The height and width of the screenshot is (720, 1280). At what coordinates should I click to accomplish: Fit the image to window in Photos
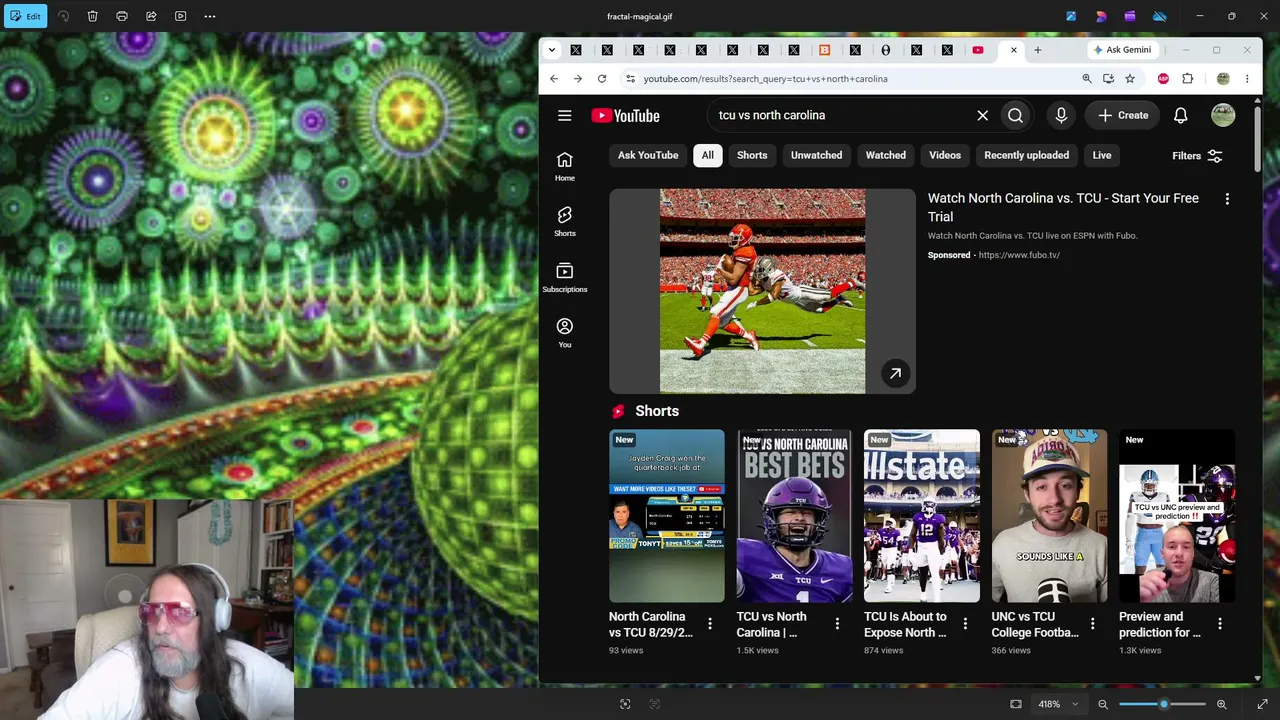pos(1016,704)
